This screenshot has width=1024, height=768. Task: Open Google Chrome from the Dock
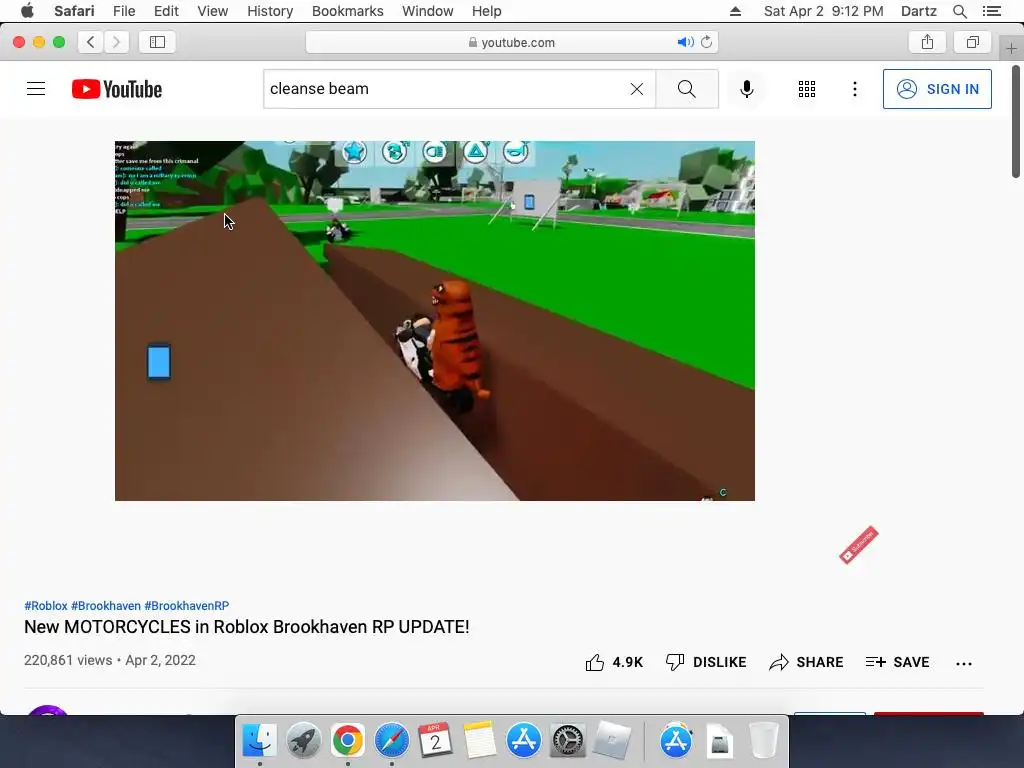coord(347,741)
